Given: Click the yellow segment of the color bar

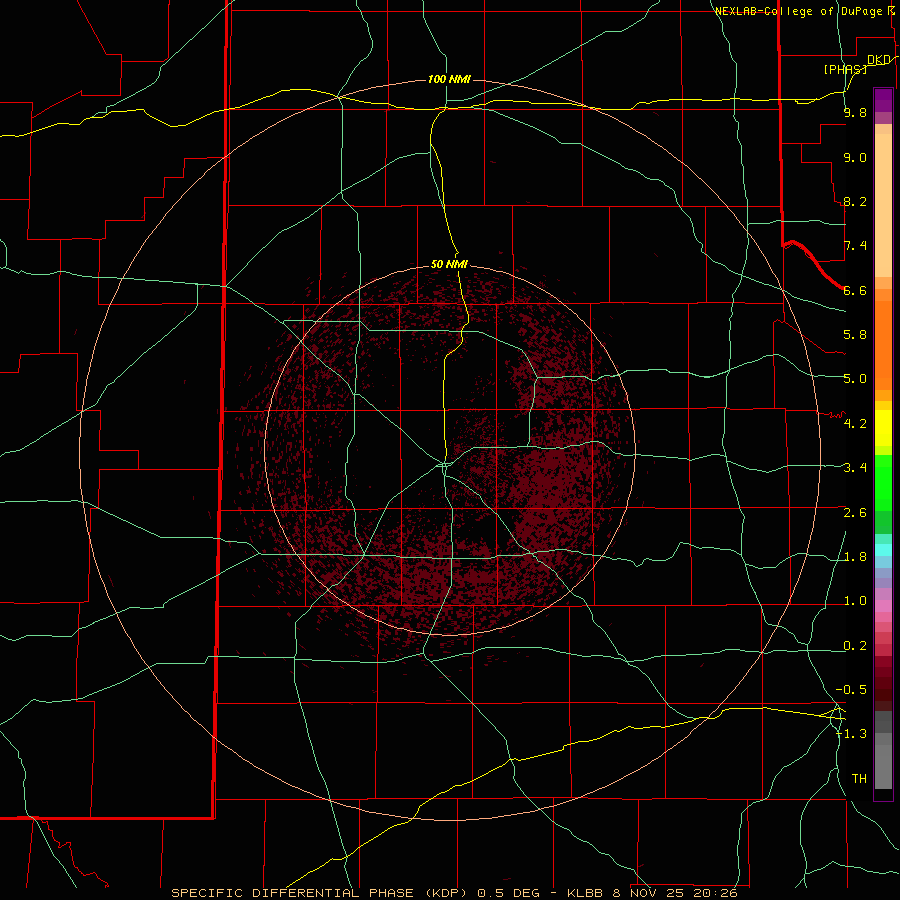Looking at the screenshot, I should pos(883,428).
